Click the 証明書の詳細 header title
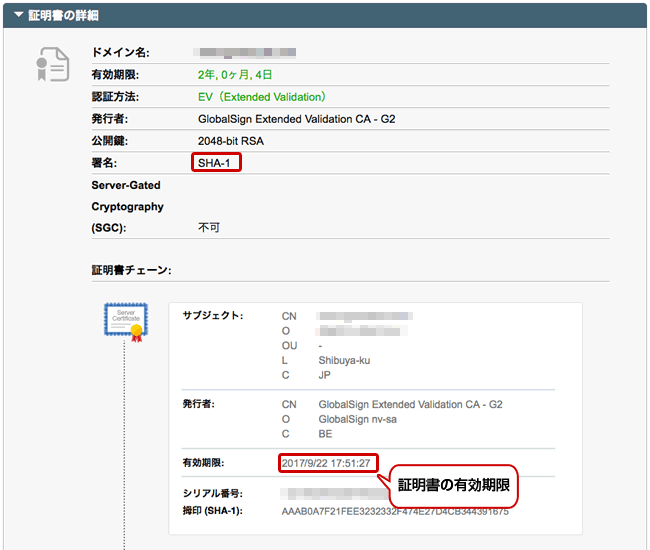This screenshot has height=550, width=650. pos(63,16)
